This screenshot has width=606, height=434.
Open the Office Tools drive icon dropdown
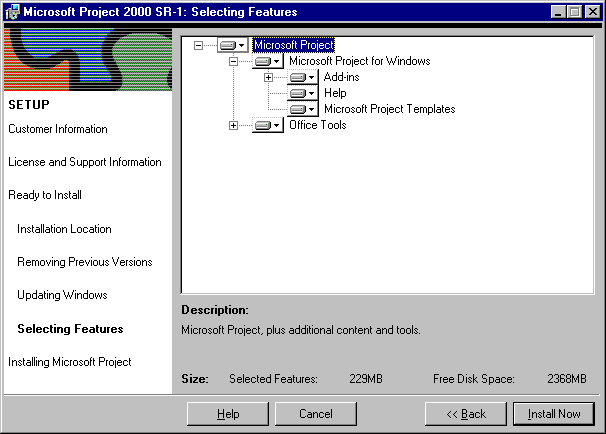[267, 125]
